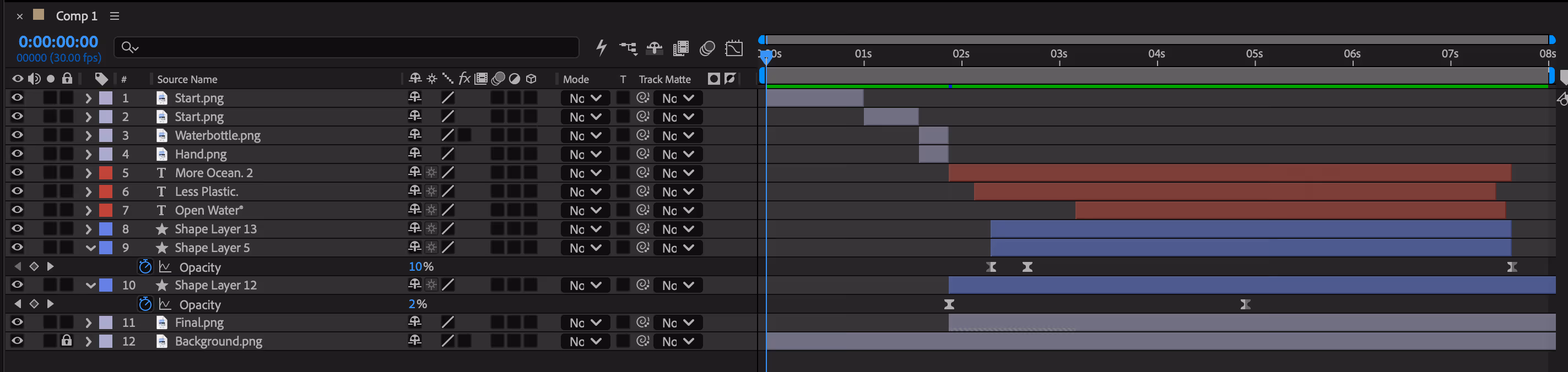Image resolution: width=1568 pixels, height=372 pixels.
Task: Click the Video eye column header
Action: click(17, 79)
